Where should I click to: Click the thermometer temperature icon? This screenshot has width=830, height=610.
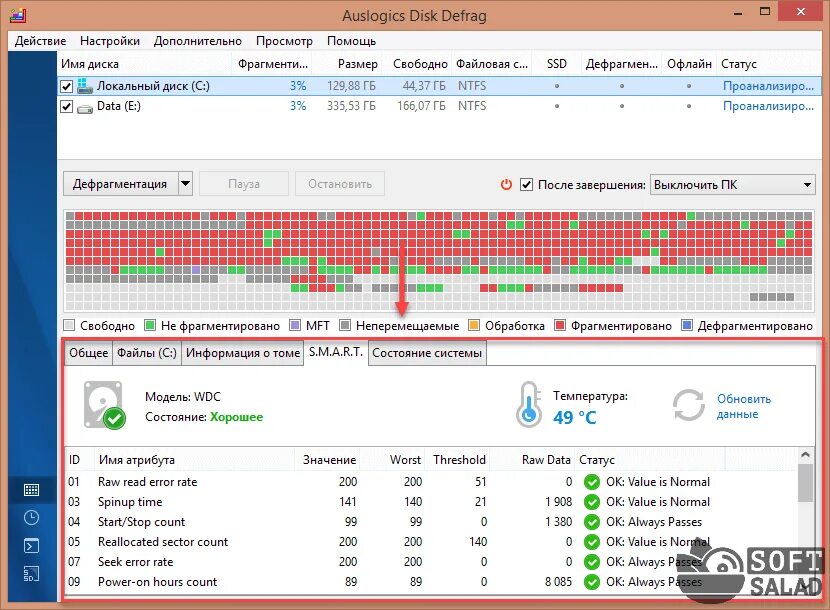[x=529, y=405]
